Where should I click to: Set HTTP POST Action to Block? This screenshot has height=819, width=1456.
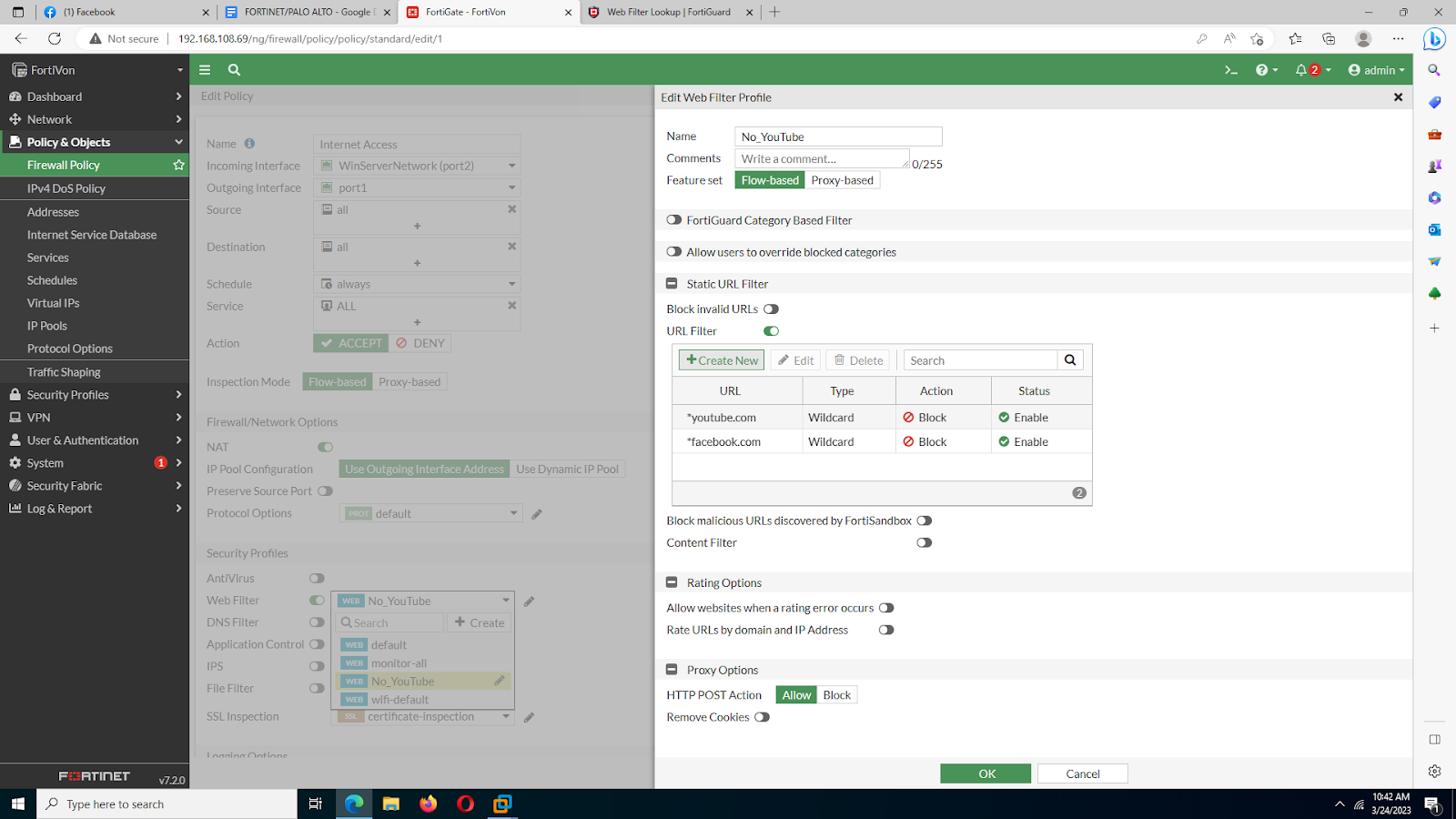pyautogui.click(x=837, y=695)
